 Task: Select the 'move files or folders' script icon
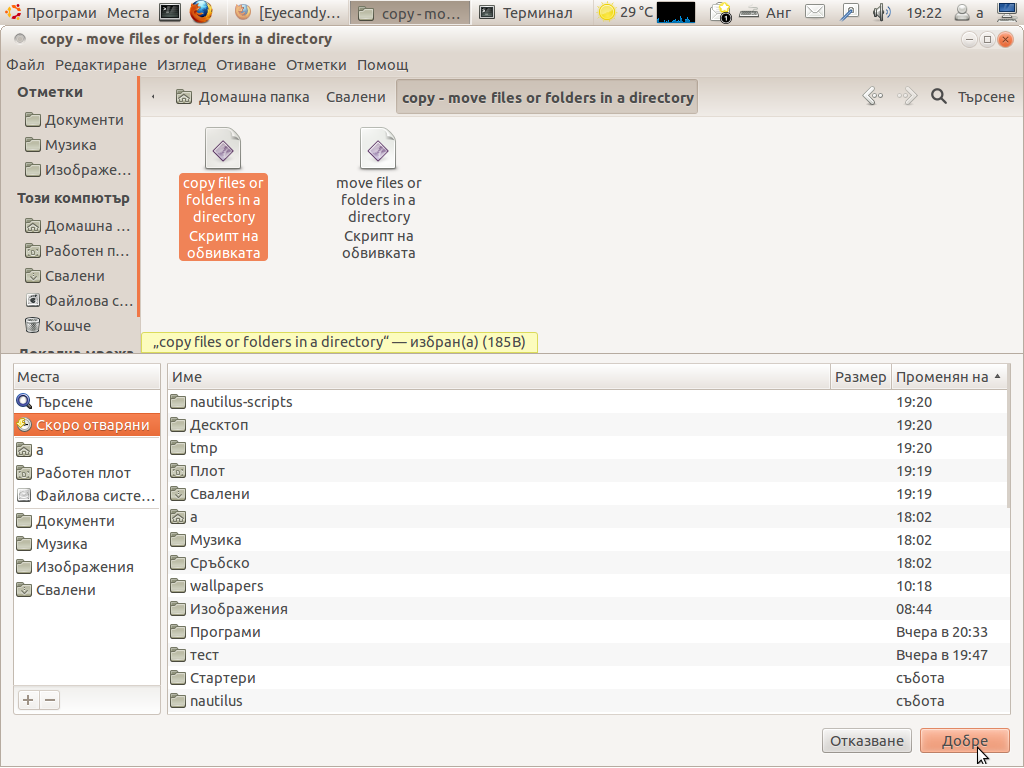(x=378, y=148)
